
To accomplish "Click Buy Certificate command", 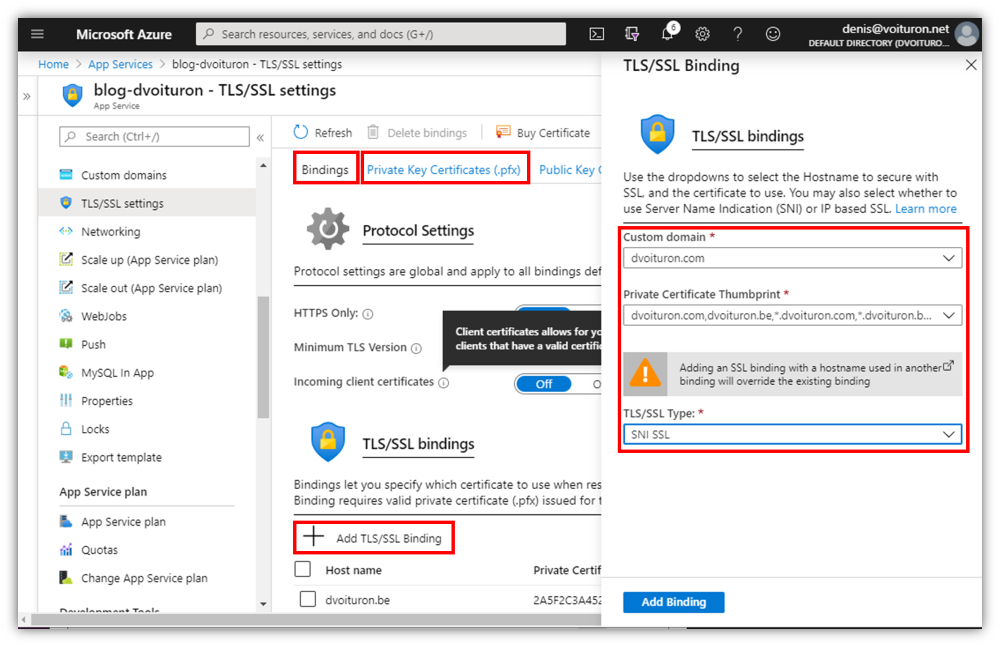I will (543, 133).
